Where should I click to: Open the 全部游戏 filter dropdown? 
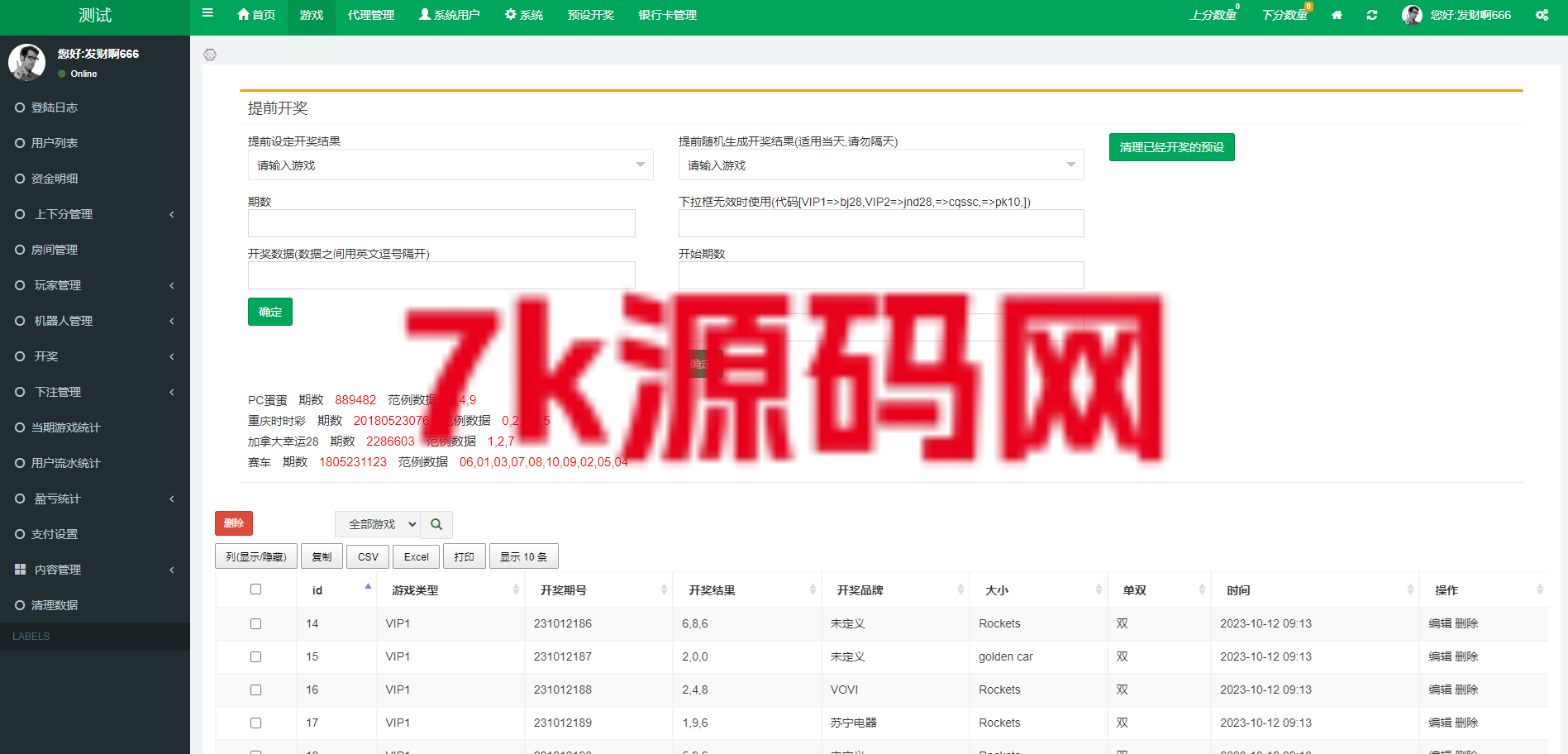(x=378, y=524)
